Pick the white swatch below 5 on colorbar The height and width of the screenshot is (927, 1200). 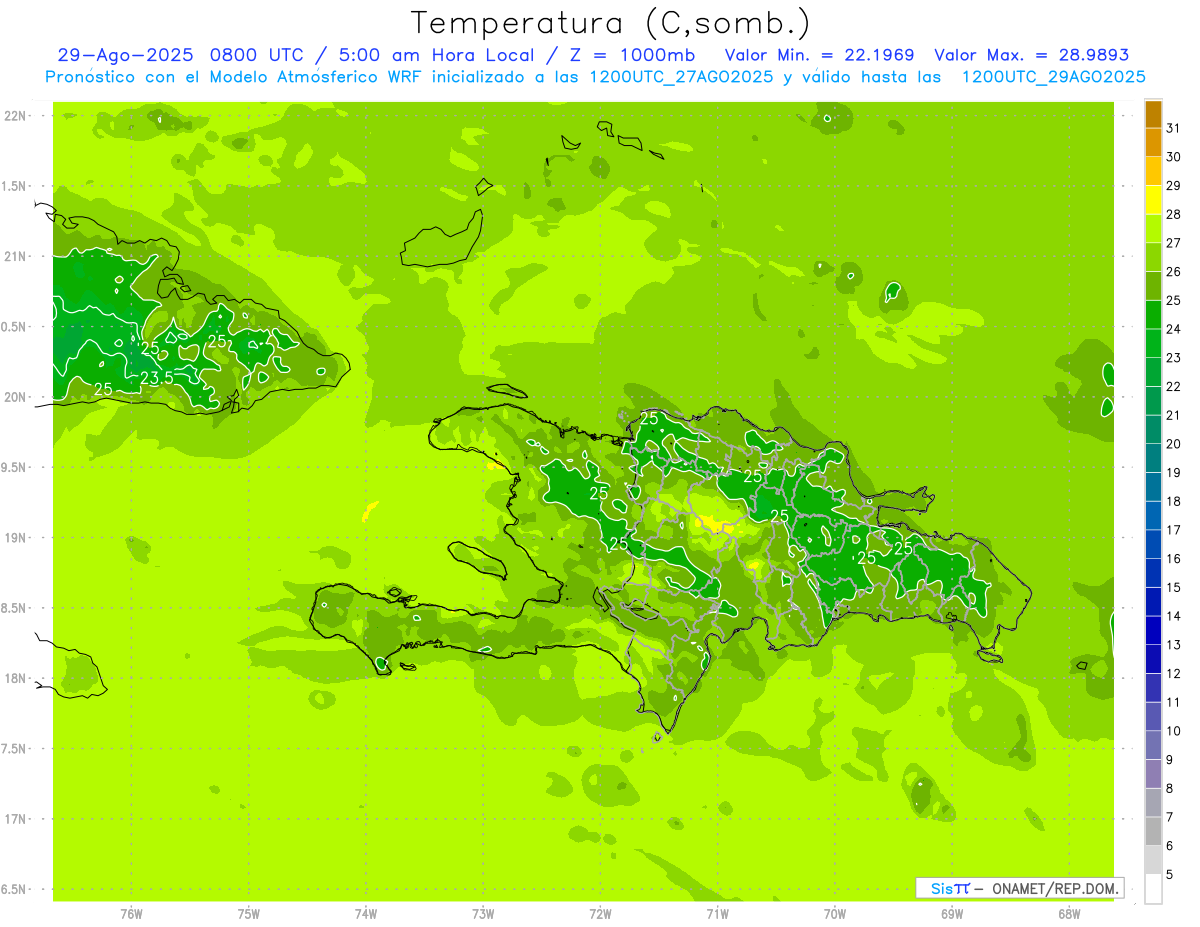(1153, 889)
